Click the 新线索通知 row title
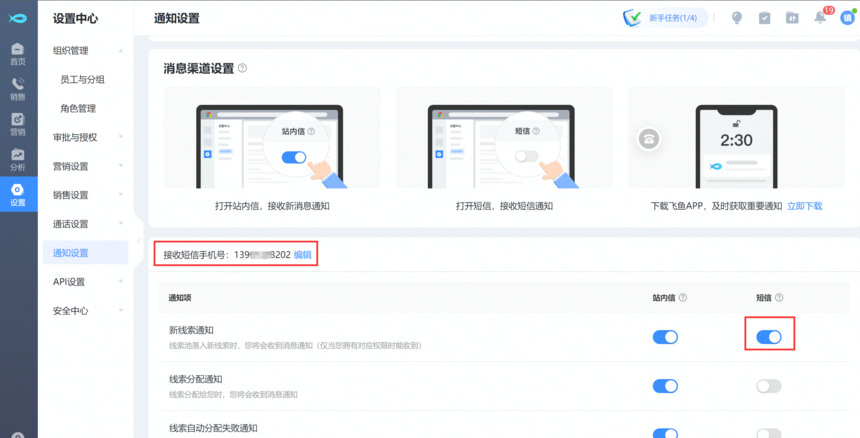 (191, 331)
